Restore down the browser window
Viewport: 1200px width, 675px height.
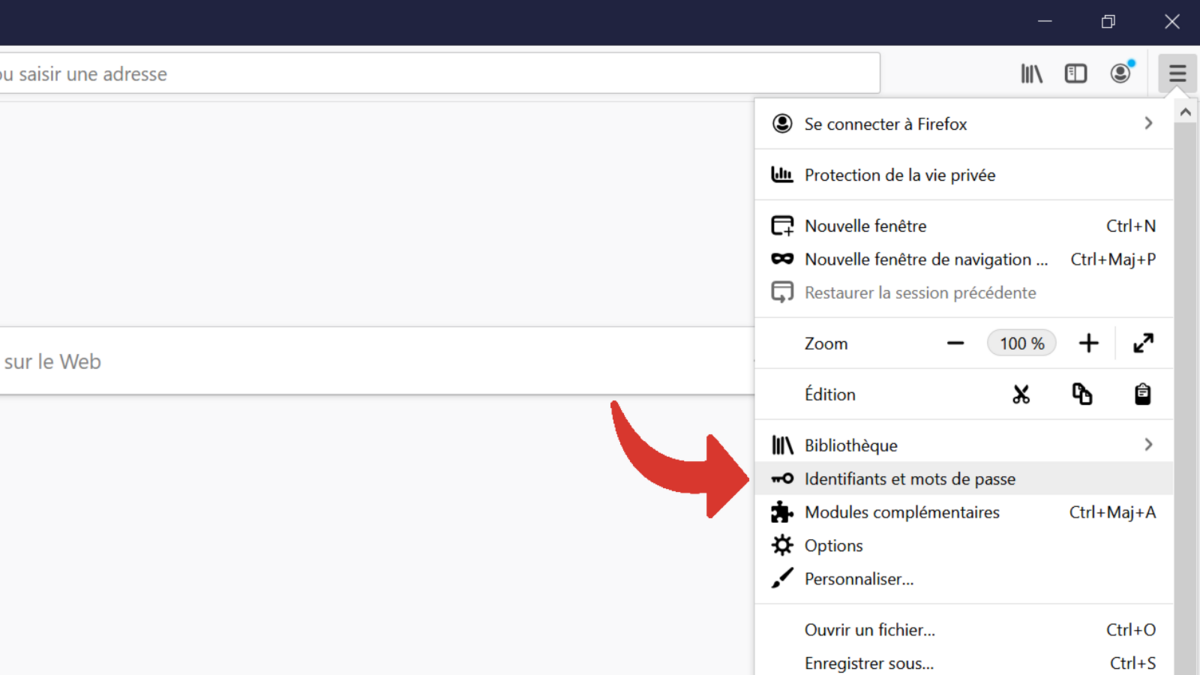point(1108,22)
